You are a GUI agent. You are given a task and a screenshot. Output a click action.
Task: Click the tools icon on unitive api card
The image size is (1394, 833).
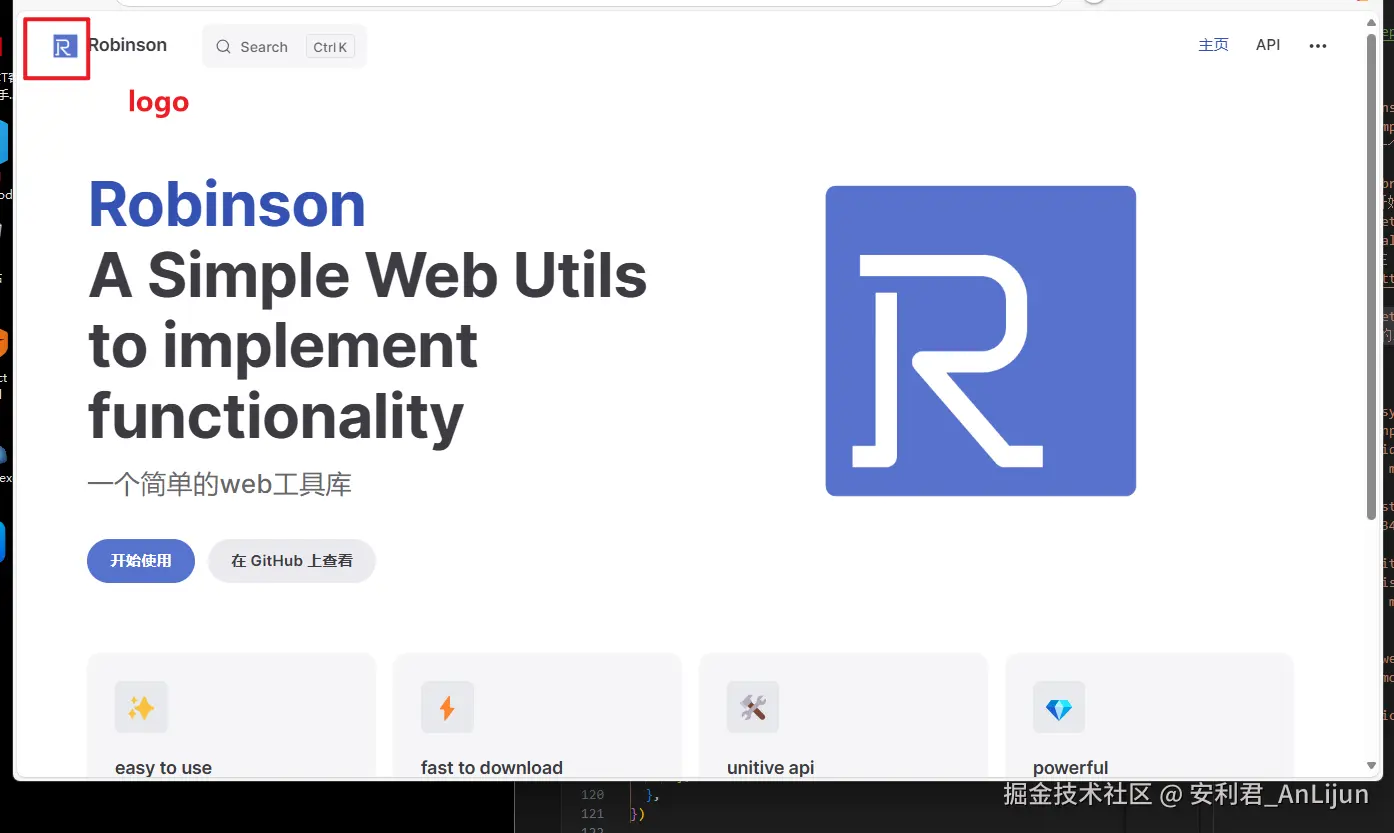753,708
